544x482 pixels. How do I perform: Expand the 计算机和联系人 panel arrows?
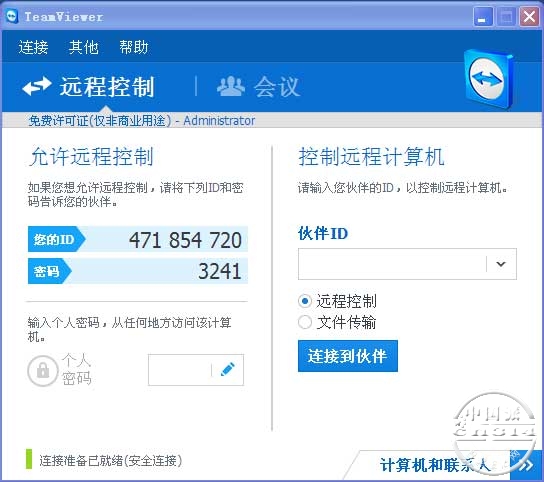[526, 465]
